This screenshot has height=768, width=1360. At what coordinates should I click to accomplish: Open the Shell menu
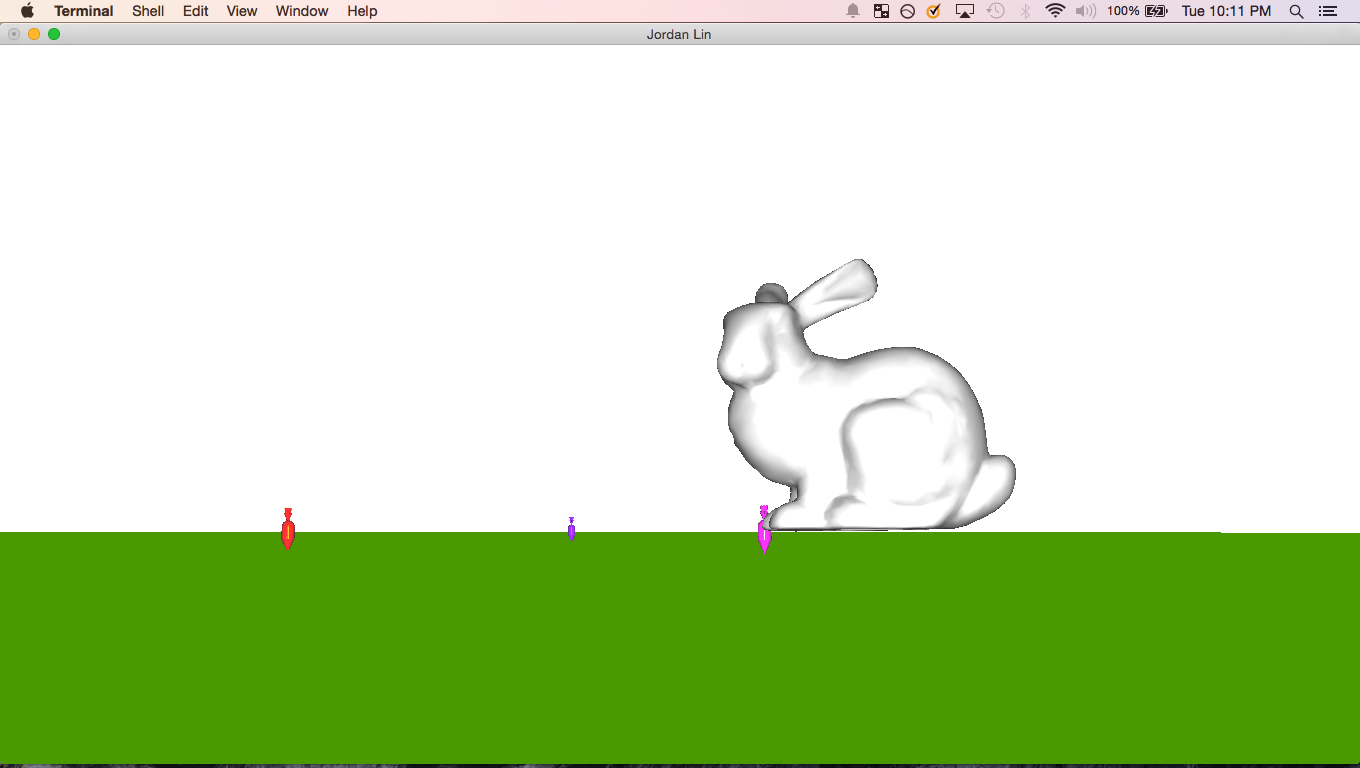[x=148, y=11]
